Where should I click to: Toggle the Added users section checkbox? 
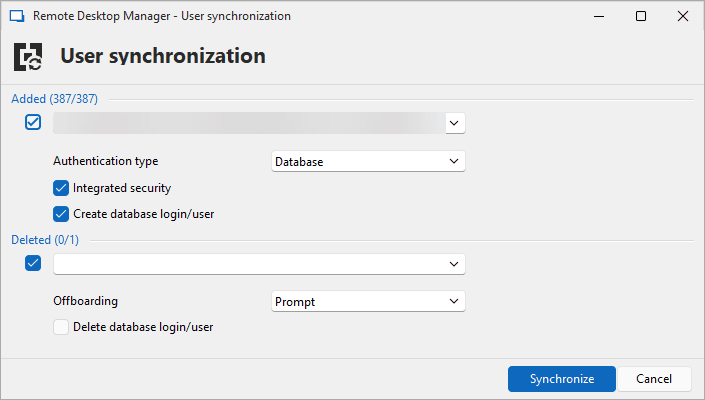[x=33, y=122]
